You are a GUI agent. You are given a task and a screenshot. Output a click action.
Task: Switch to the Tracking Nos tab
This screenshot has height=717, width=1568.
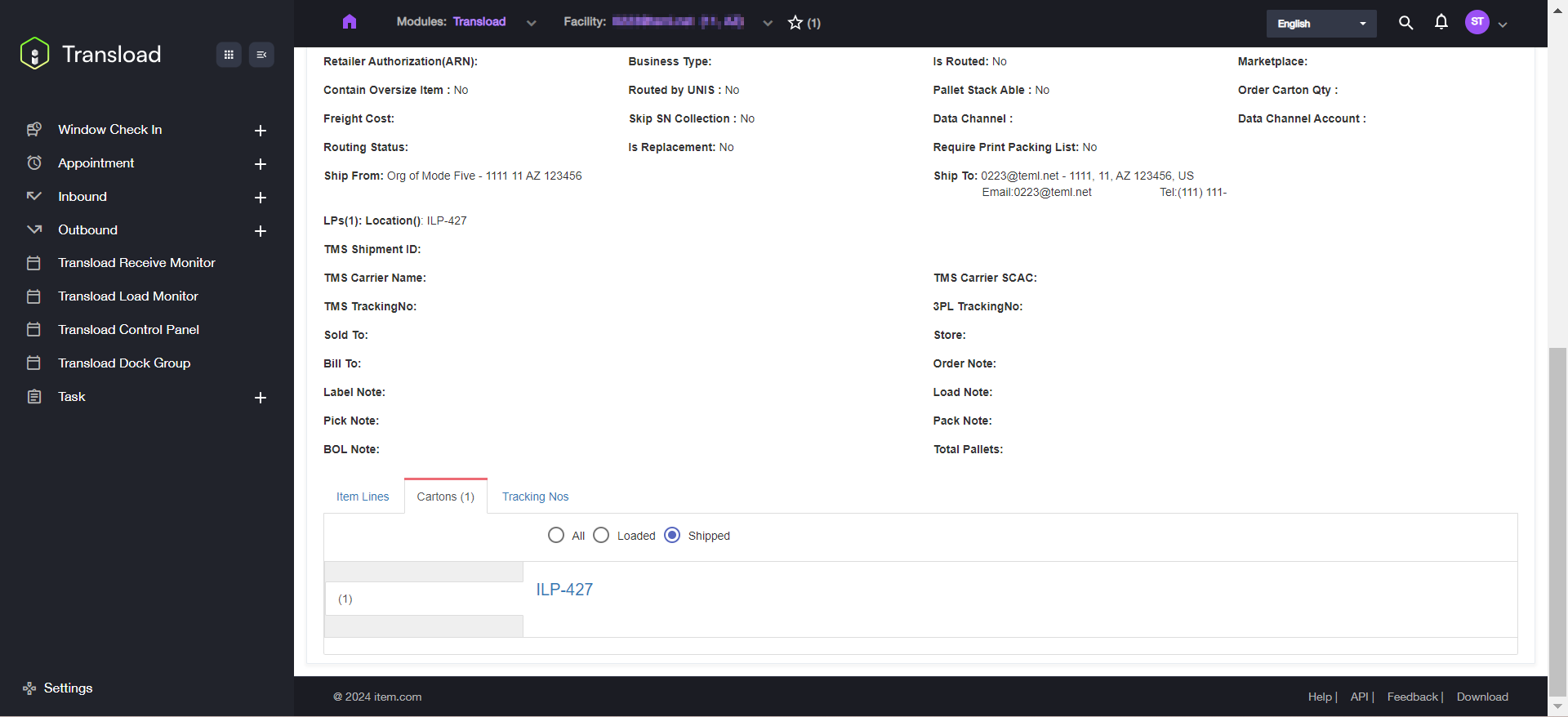point(535,497)
